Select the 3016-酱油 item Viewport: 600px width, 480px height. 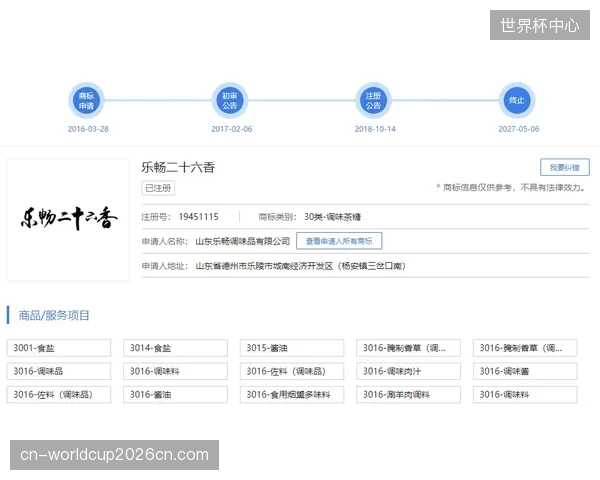pyautogui.click(x=175, y=395)
